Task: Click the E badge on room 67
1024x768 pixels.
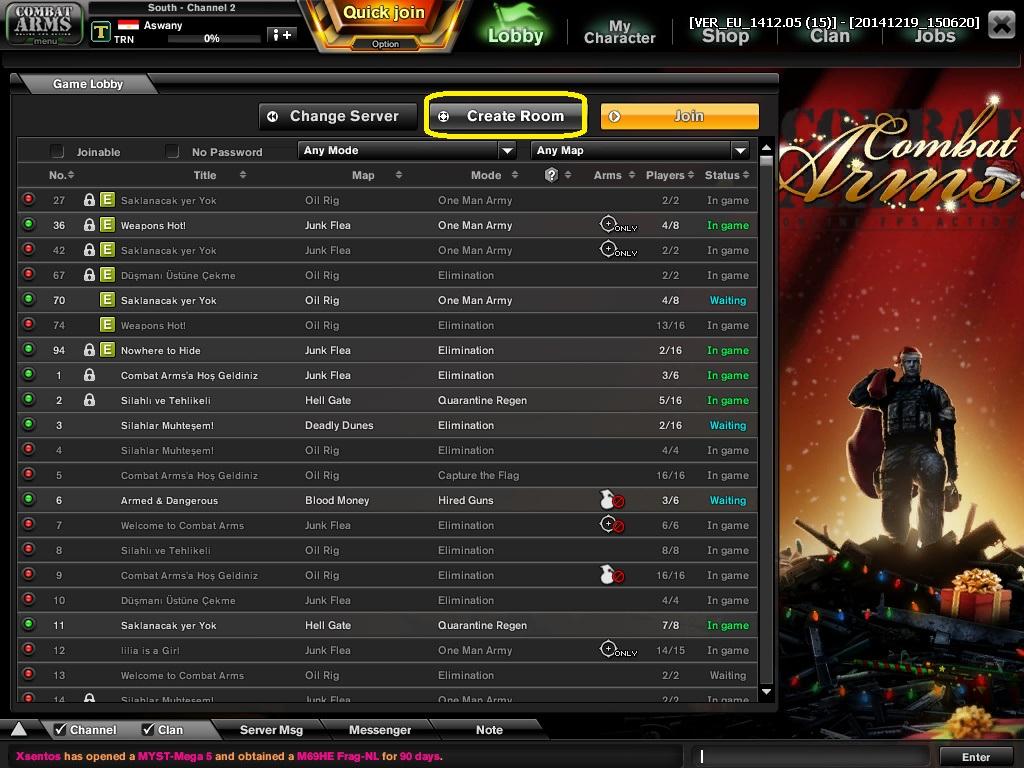Action: (x=107, y=275)
